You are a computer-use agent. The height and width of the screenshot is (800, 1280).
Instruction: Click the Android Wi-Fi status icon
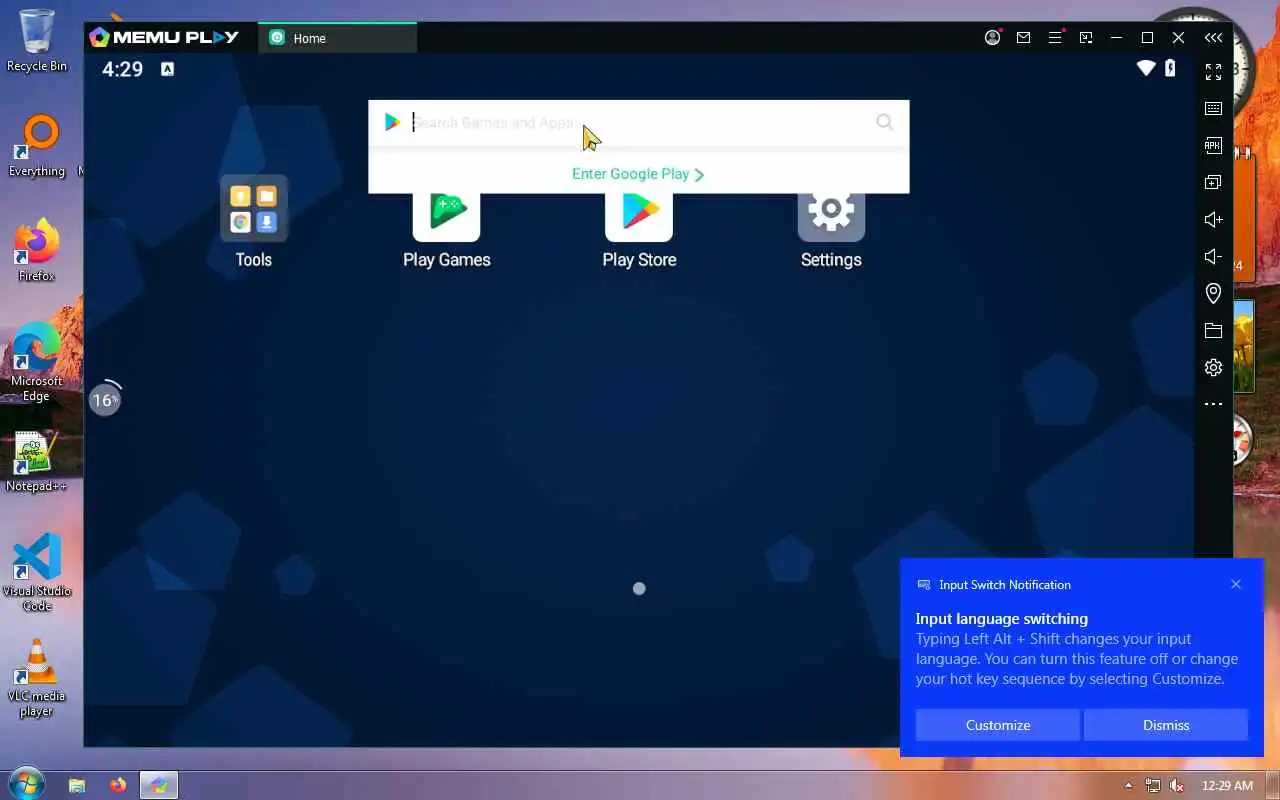1146,68
